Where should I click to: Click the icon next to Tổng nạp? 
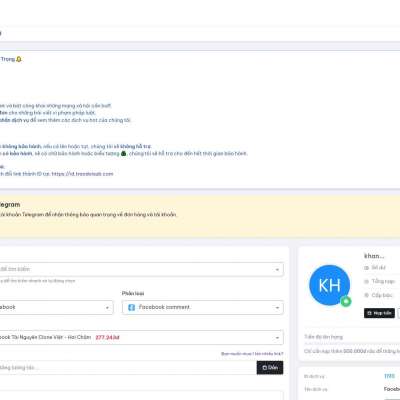(367, 281)
